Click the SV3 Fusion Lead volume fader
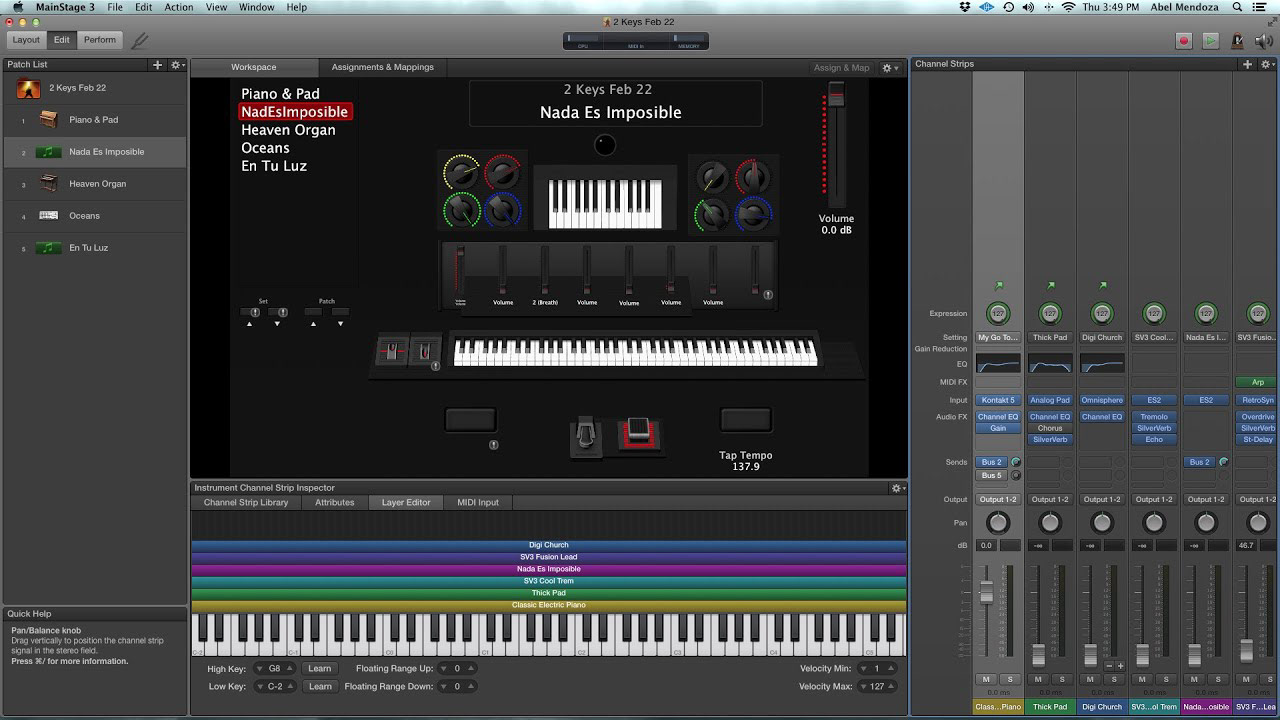The height and width of the screenshot is (720, 1280). (x=1246, y=650)
